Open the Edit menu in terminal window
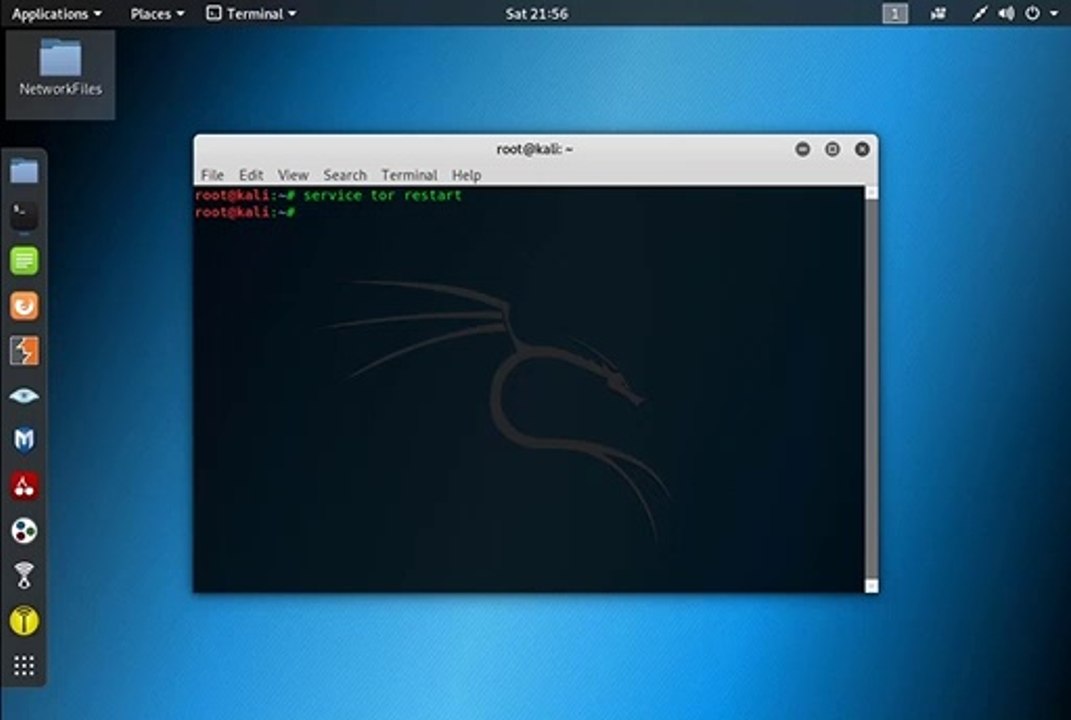 (251, 175)
